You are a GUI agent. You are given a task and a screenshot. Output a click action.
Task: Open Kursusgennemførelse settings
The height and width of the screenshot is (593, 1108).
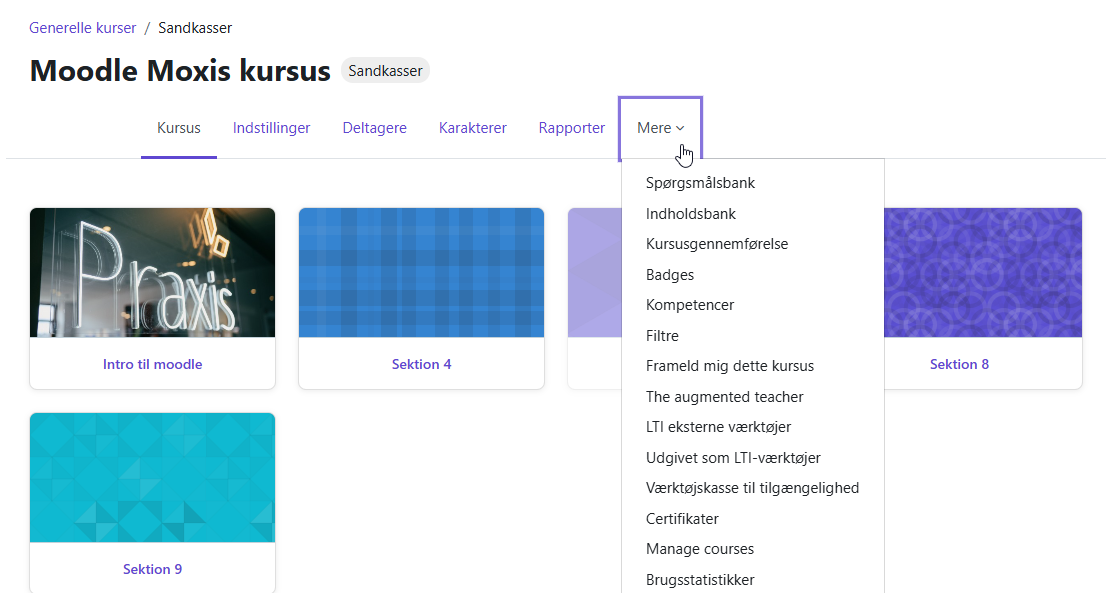[x=717, y=243]
